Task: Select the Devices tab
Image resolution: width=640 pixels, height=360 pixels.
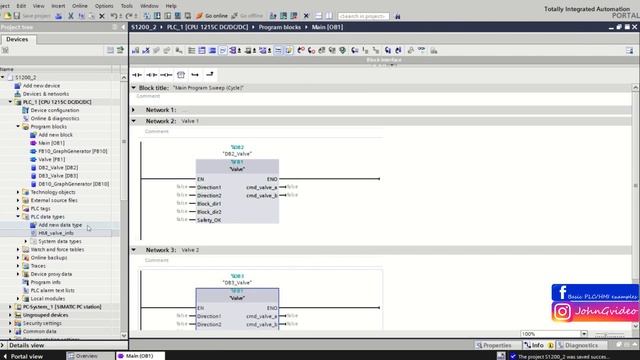Action: click(17, 39)
